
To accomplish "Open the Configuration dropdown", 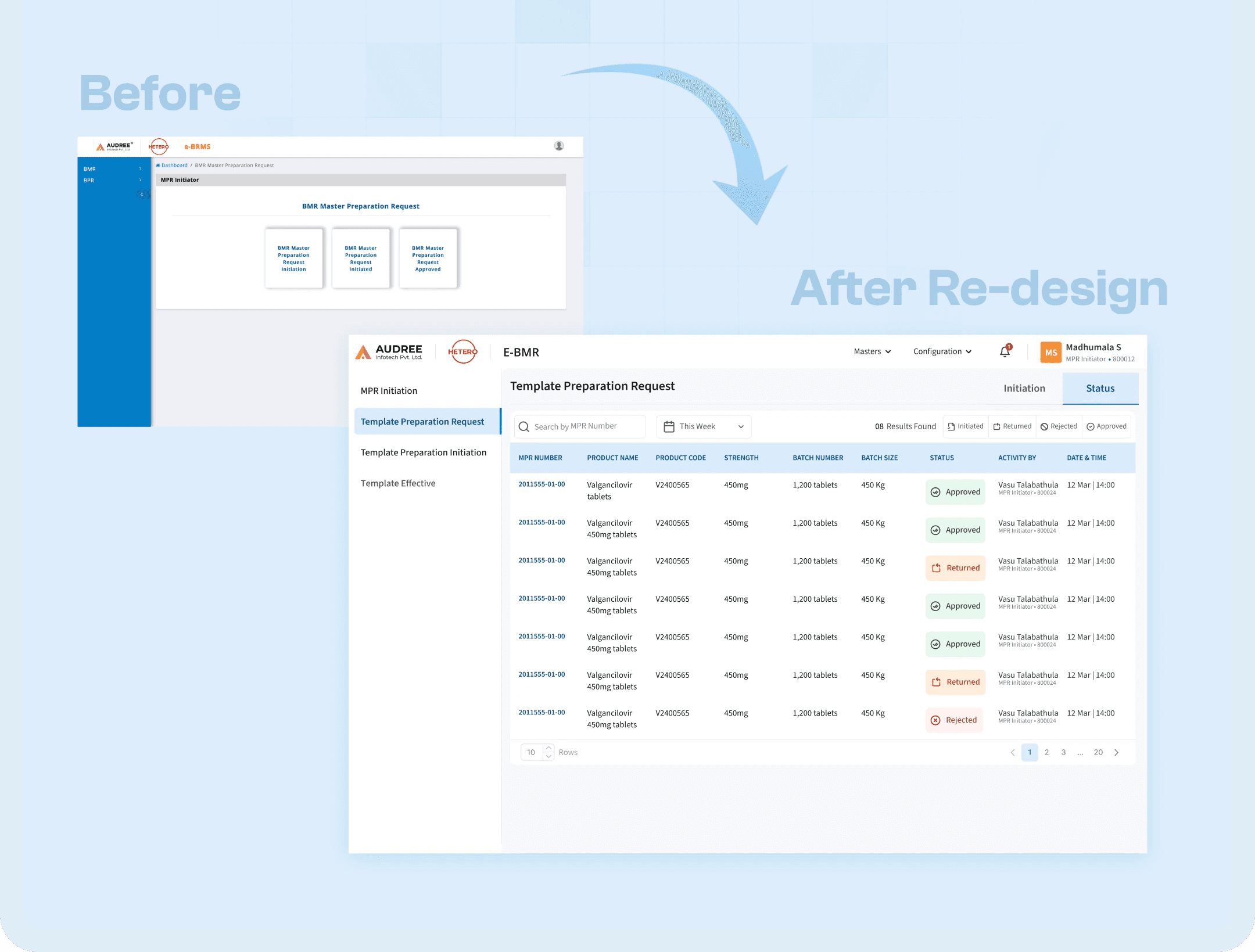I will (942, 351).
